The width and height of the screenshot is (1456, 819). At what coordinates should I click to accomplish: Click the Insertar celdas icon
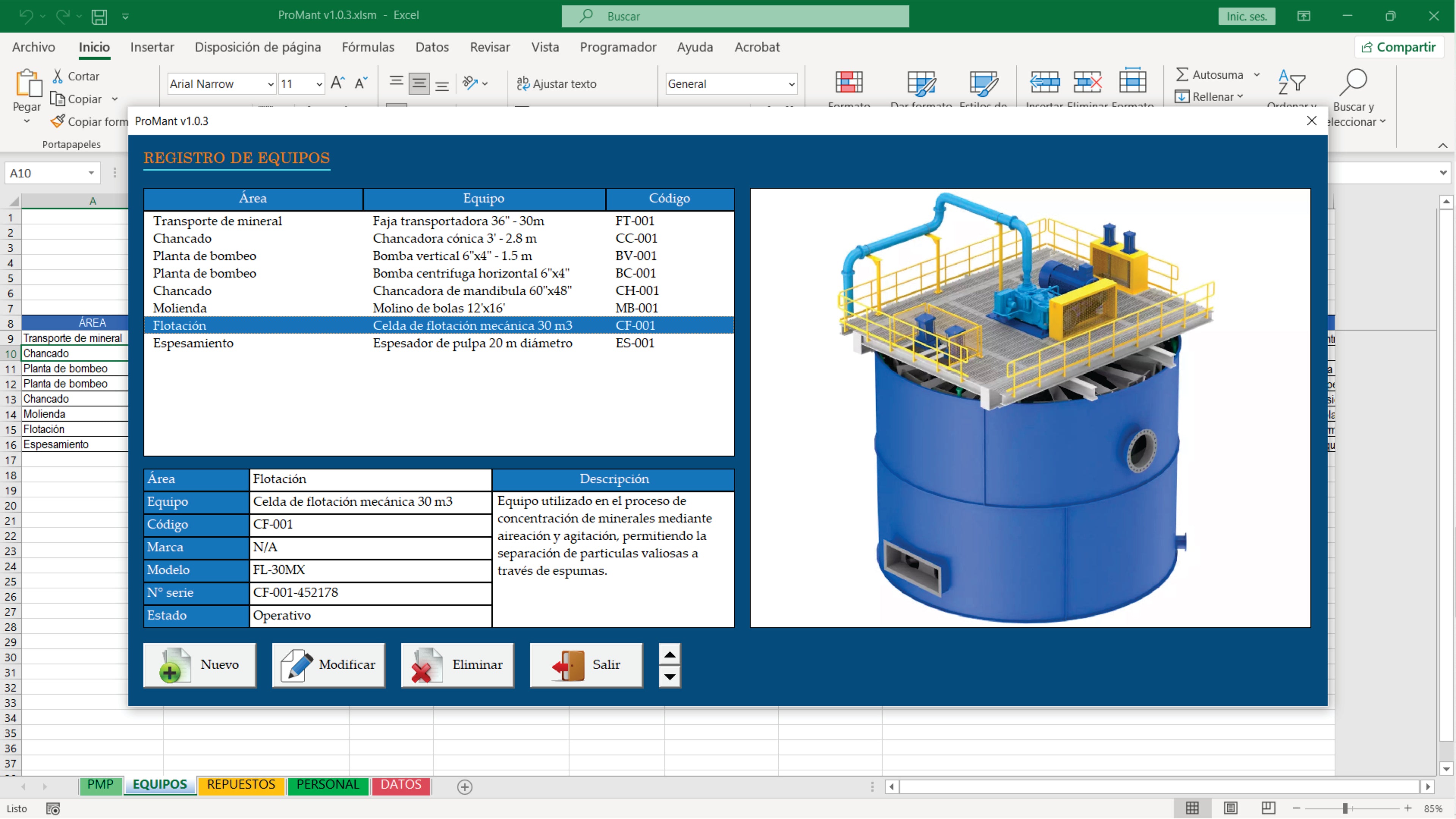point(1045,83)
